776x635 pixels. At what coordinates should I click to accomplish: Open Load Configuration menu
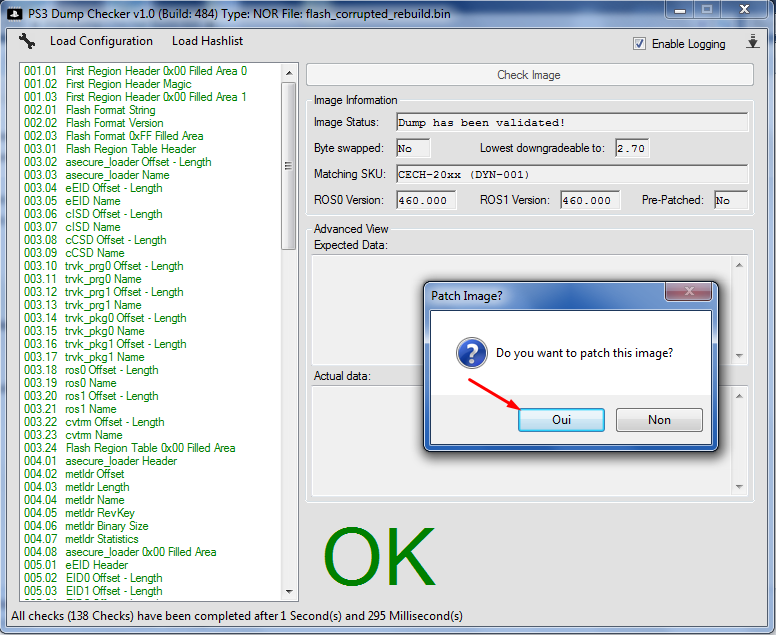[x=101, y=41]
